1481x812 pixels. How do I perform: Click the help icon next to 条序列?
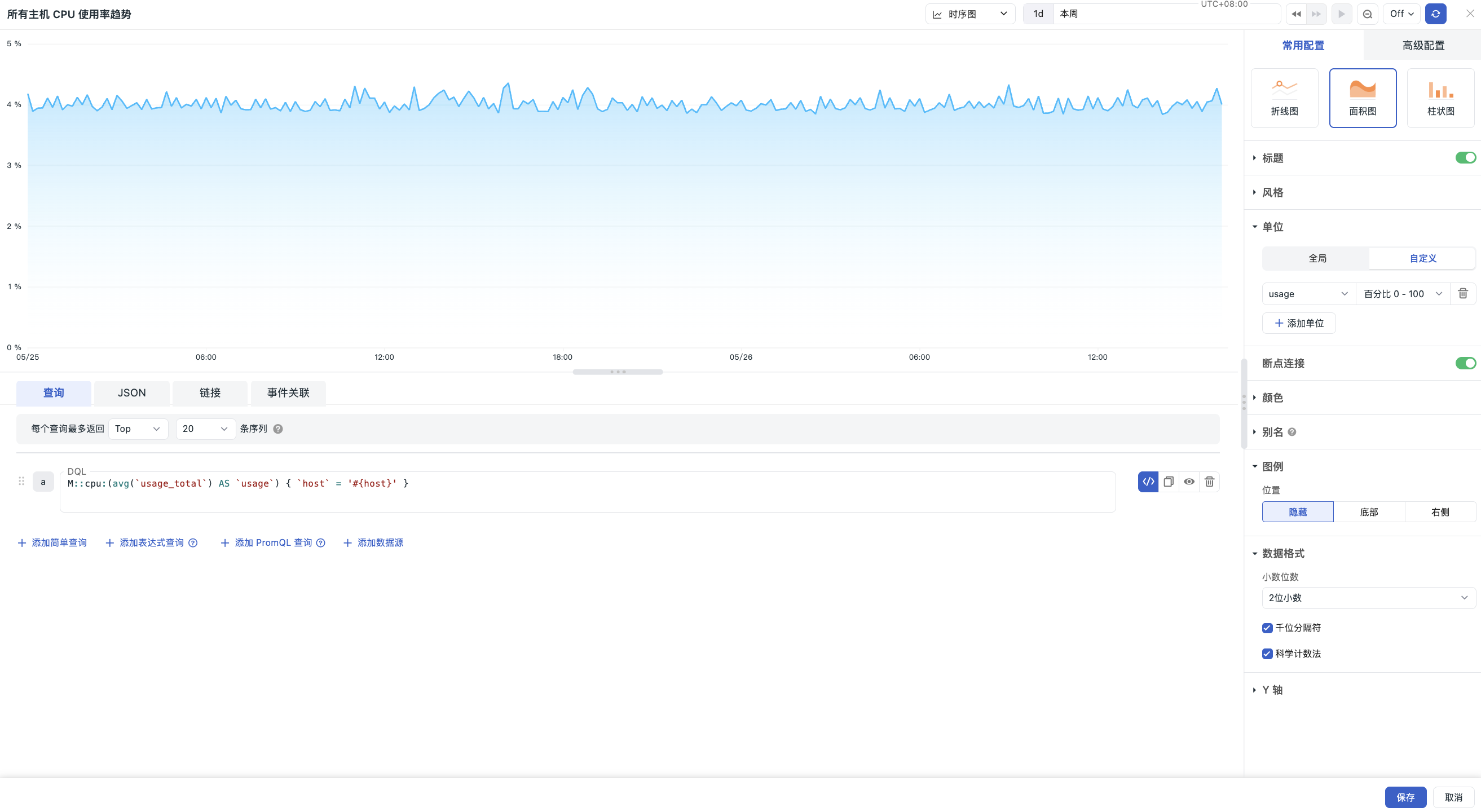click(277, 429)
